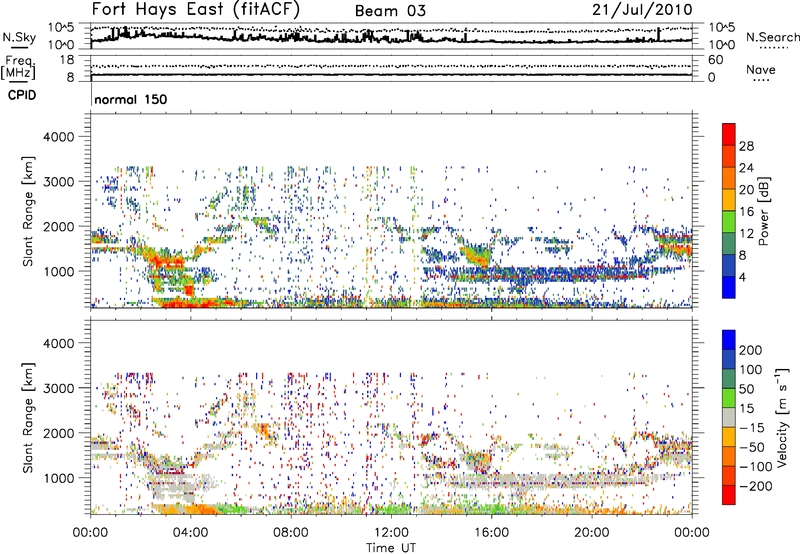
Task: Click the N.Search dotted line legend sample
Action: (x=774, y=48)
